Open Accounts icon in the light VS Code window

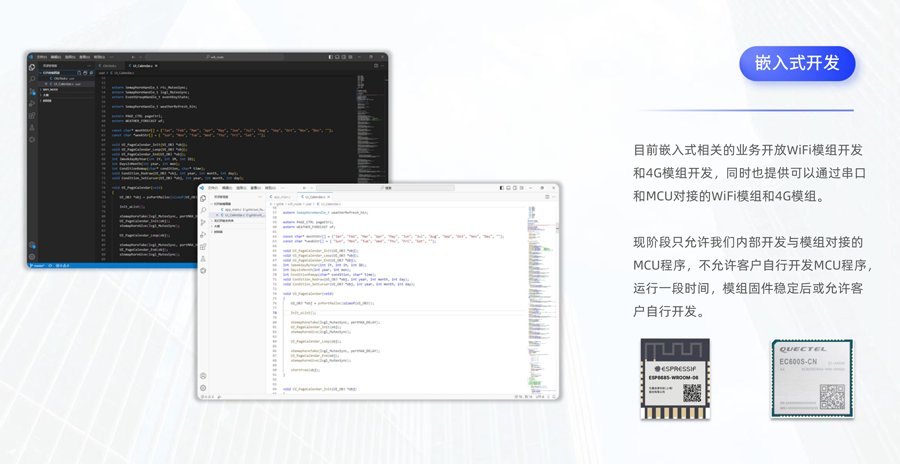pos(204,376)
